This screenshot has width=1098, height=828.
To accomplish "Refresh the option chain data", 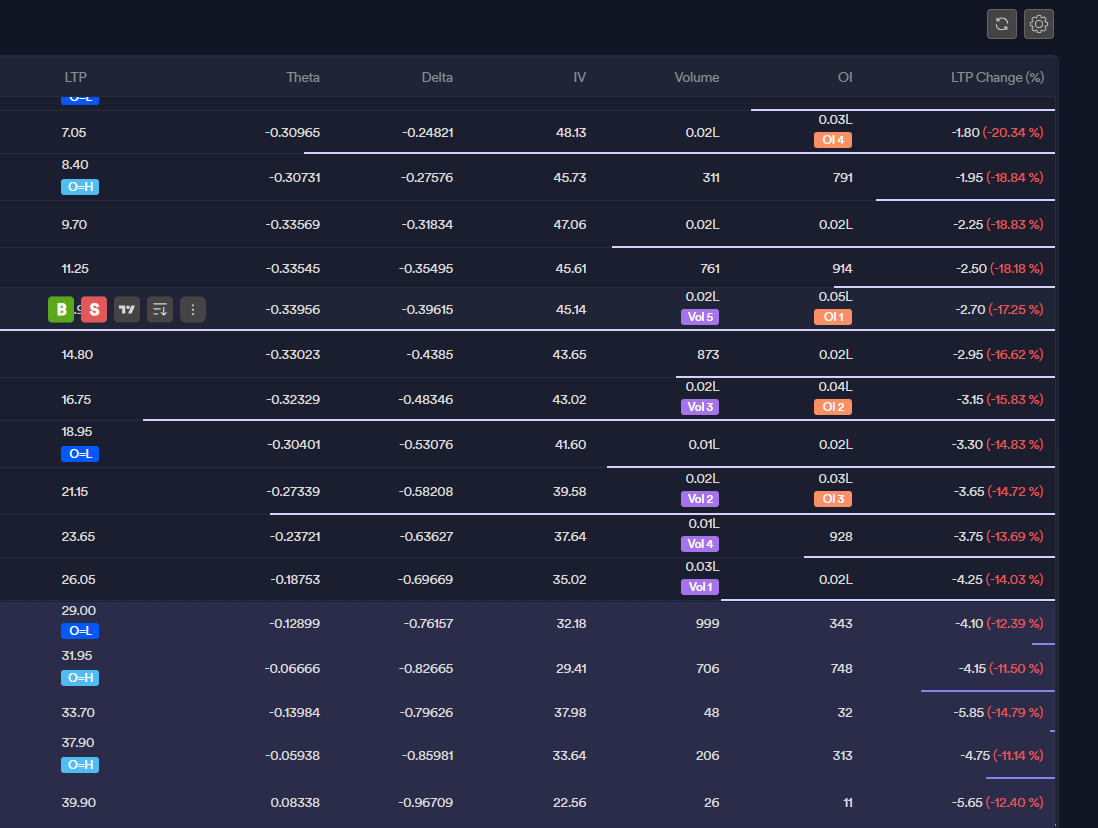I will [1002, 24].
